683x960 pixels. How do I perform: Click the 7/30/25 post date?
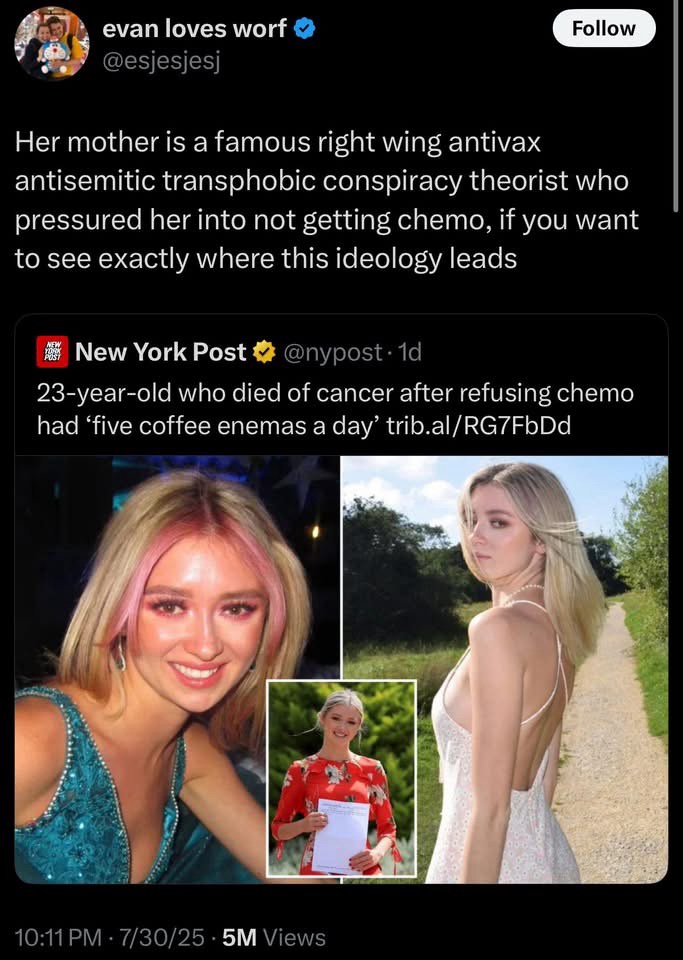(x=162, y=937)
